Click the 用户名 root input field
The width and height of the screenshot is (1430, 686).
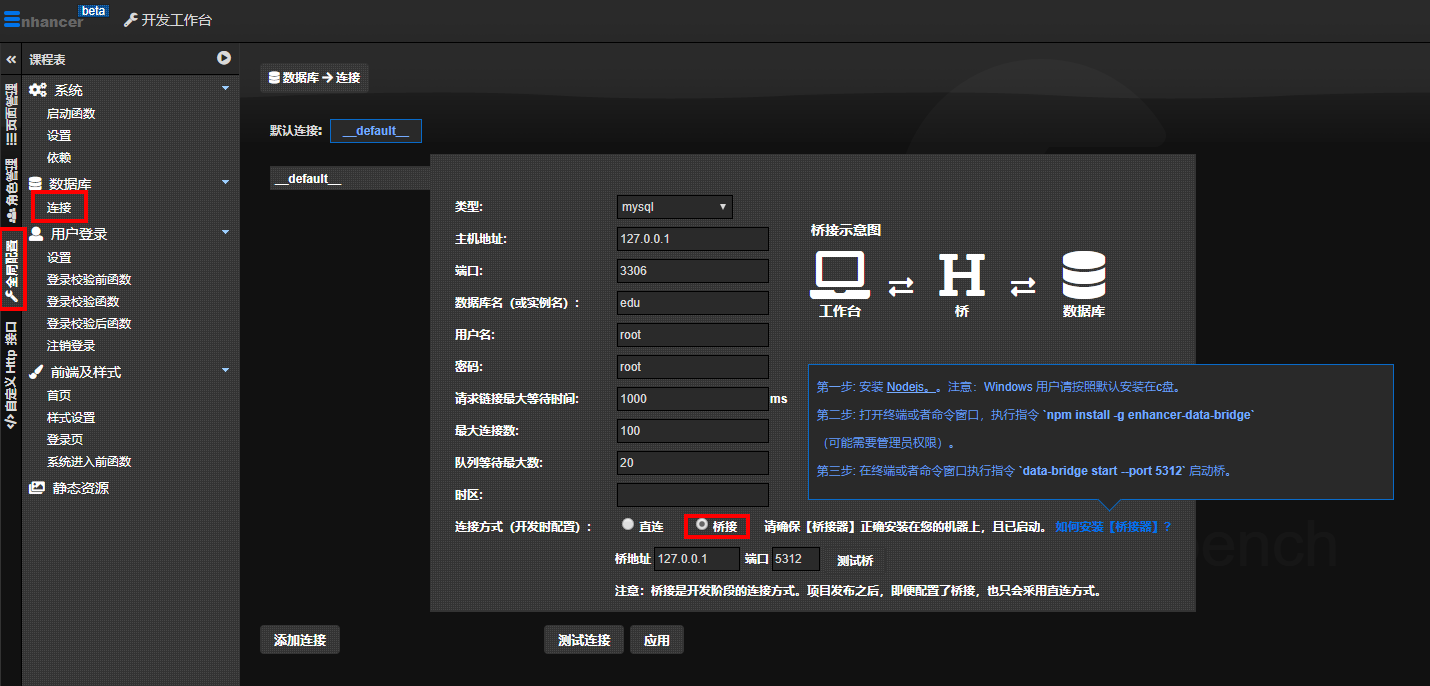click(x=693, y=335)
